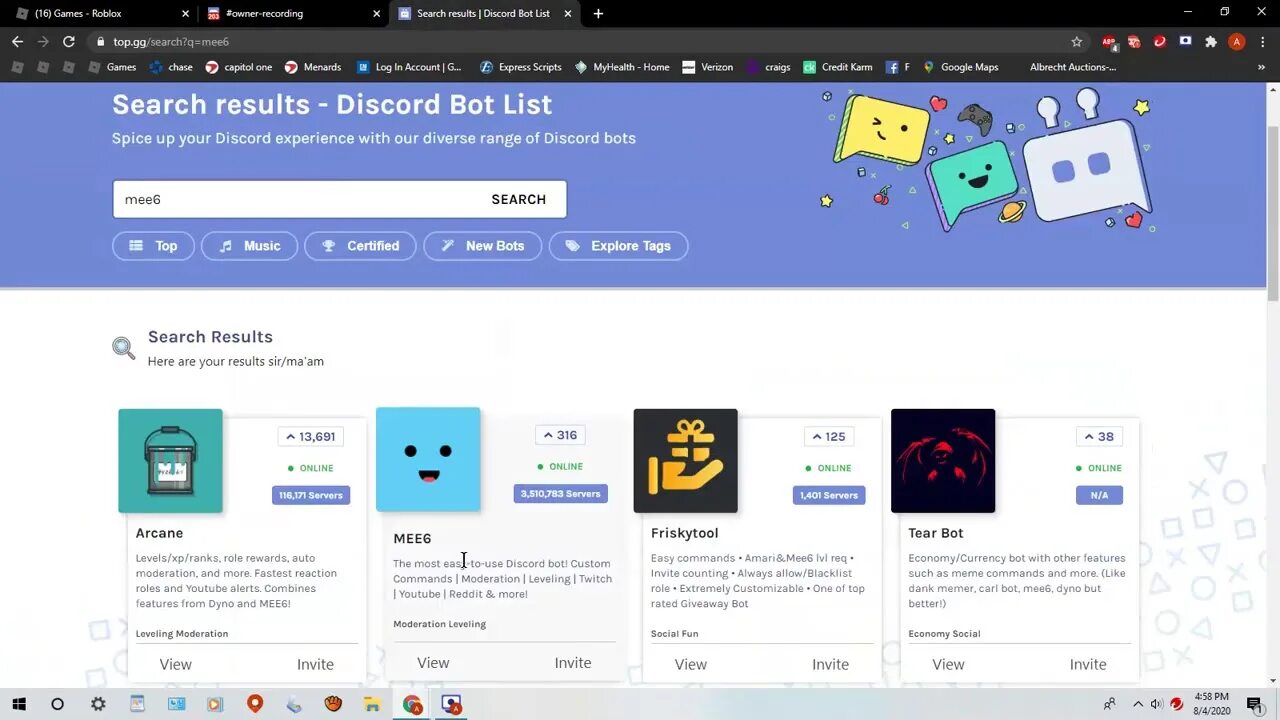
Task: View the Tear Bot page
Action: pos(948,664)
